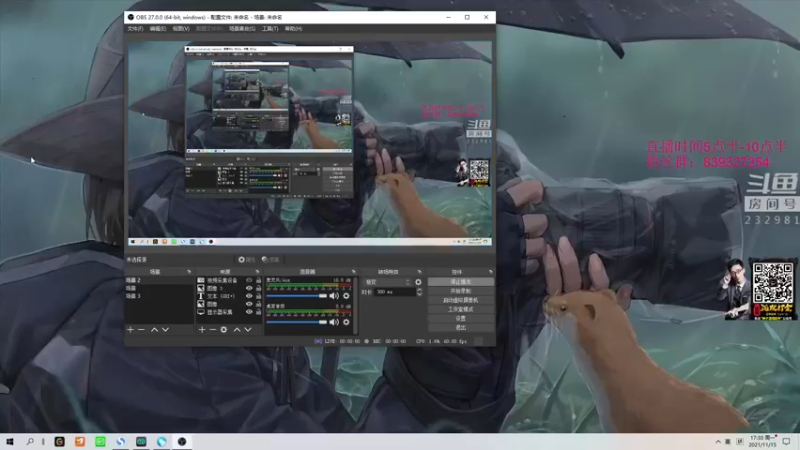The height and width of the screenshot is (450, 800).
Task: Pop out the 来源 dock panel
Action: (257, 272)
